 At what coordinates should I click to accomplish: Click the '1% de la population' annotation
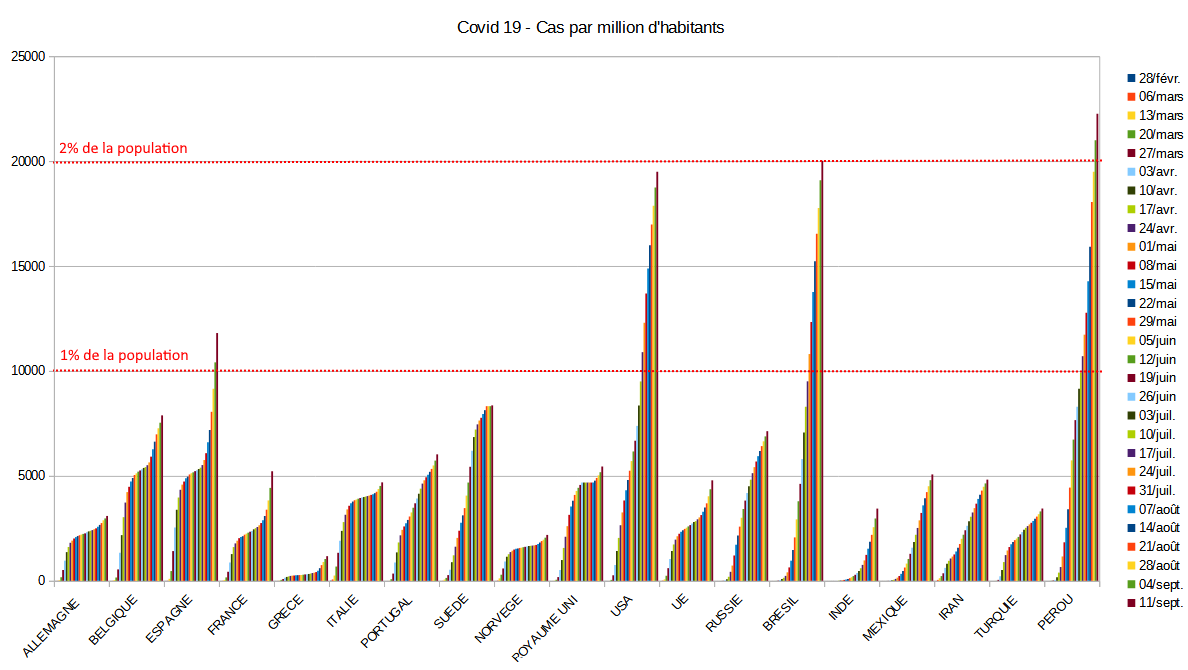tap(123, 355)
